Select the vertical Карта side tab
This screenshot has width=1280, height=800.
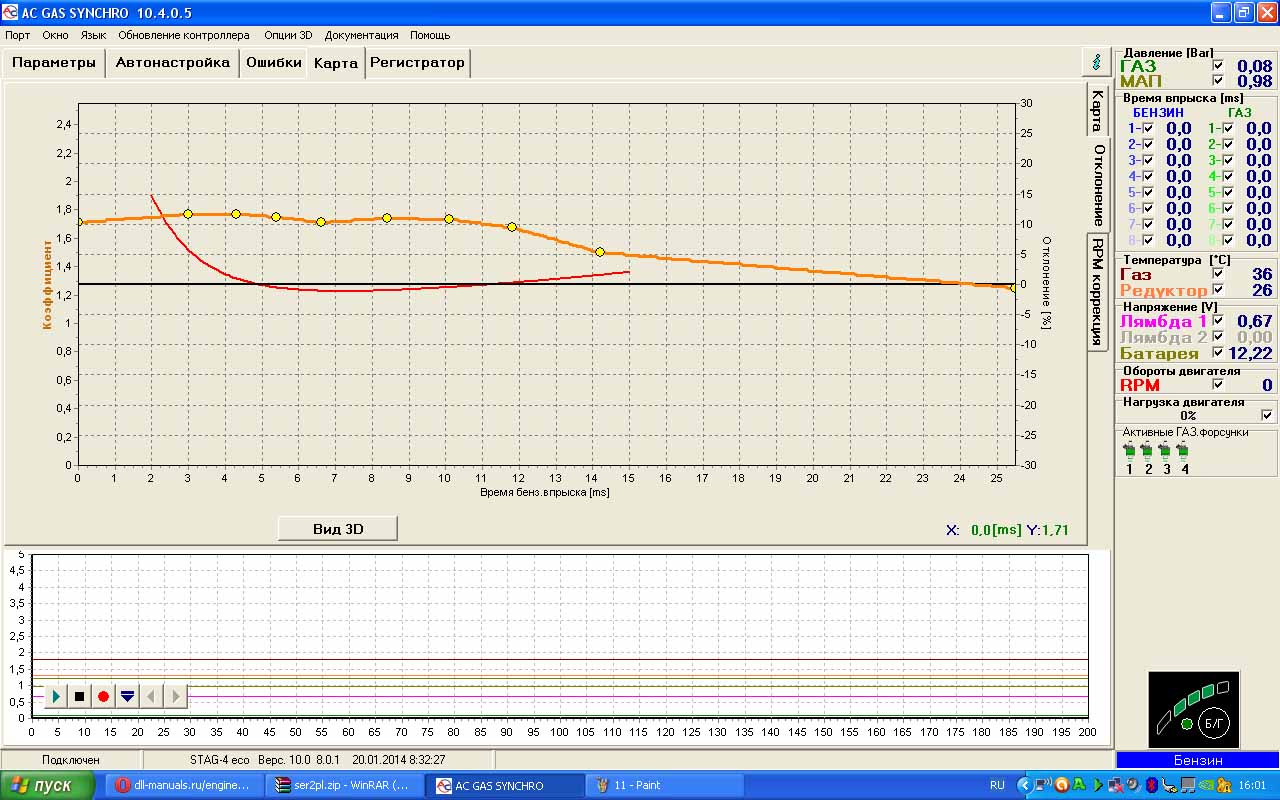[x=1098, y=110]
